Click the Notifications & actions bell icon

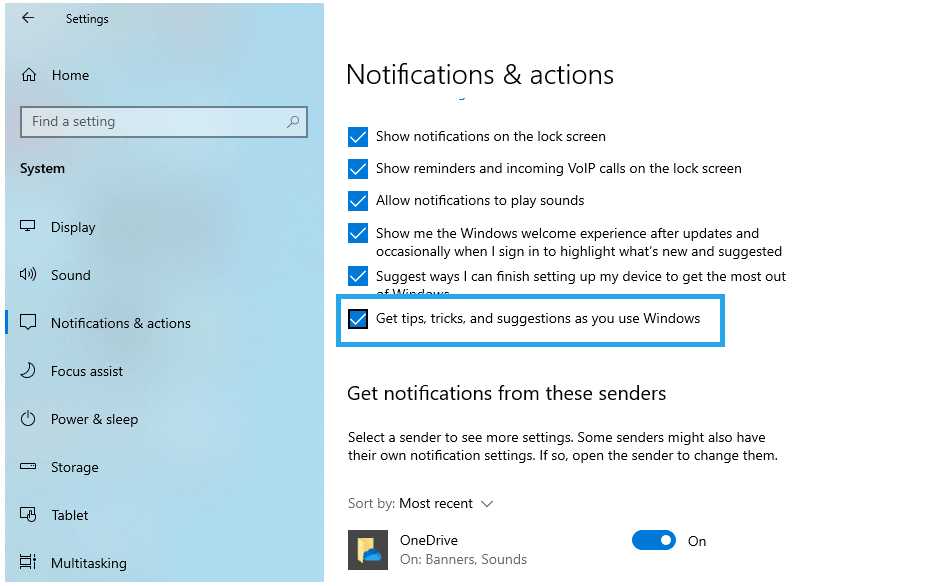(30, 323)
